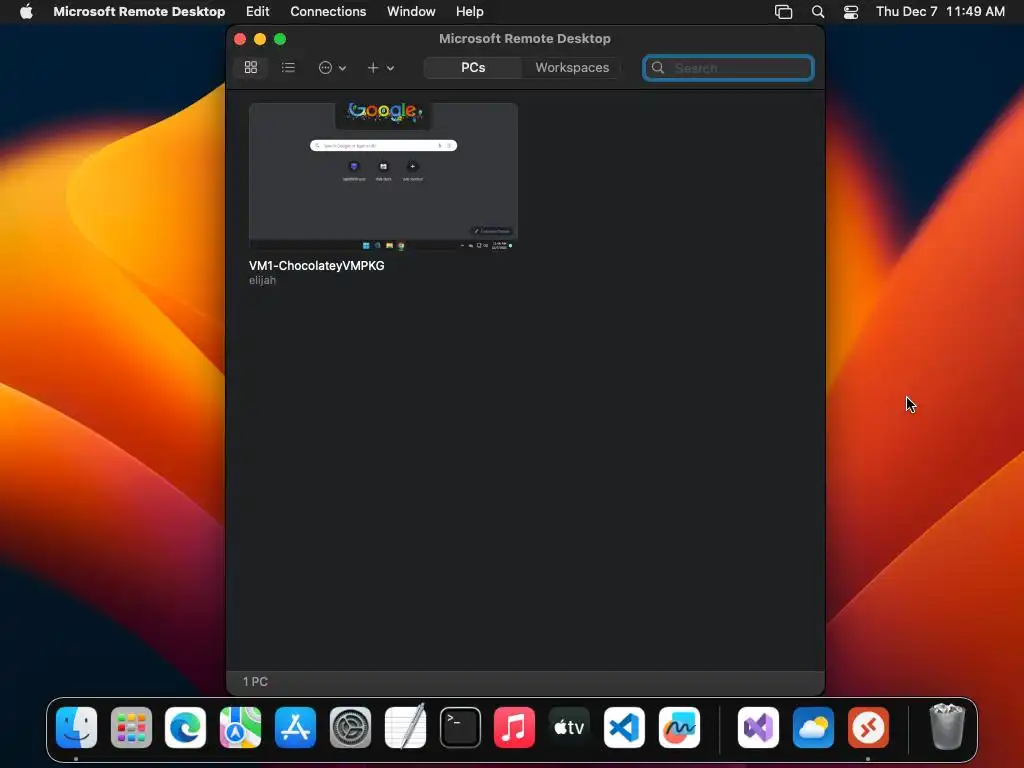Close the Microsoft Remote Desktop window

click(240, 39)
